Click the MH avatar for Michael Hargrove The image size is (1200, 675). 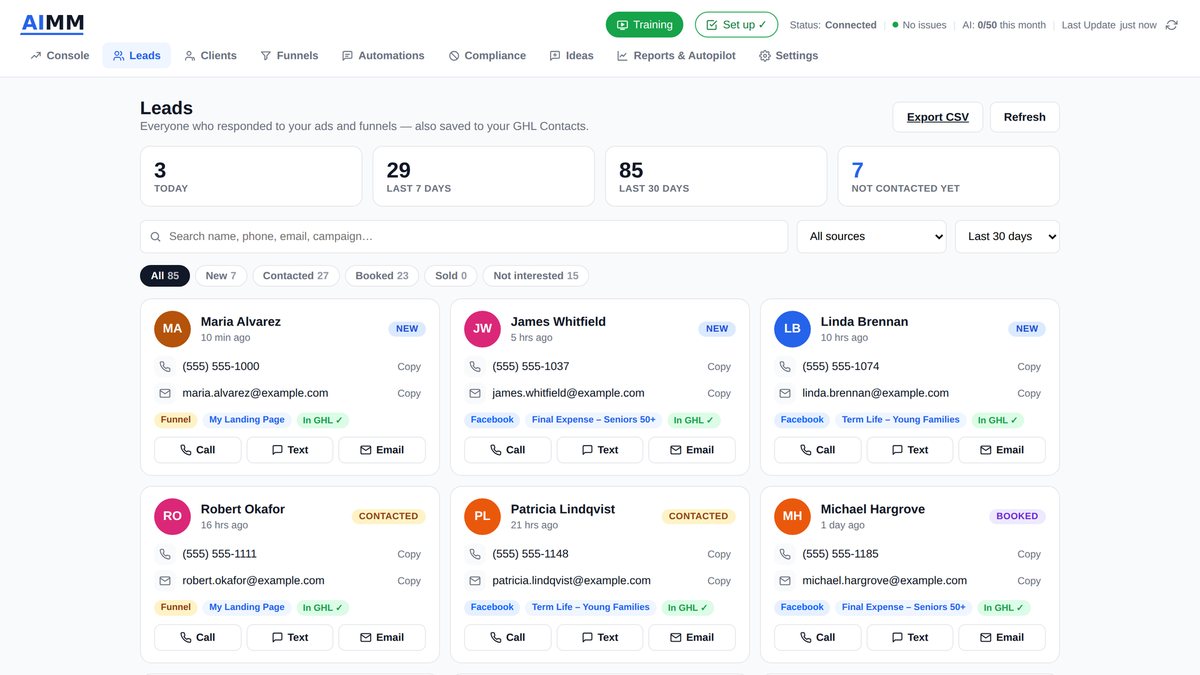(x=792, y=516)
